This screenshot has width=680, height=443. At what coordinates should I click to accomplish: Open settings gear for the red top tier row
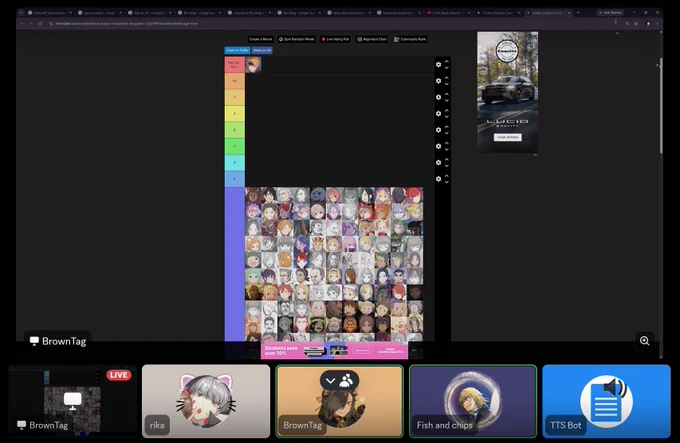click(438, 65)
